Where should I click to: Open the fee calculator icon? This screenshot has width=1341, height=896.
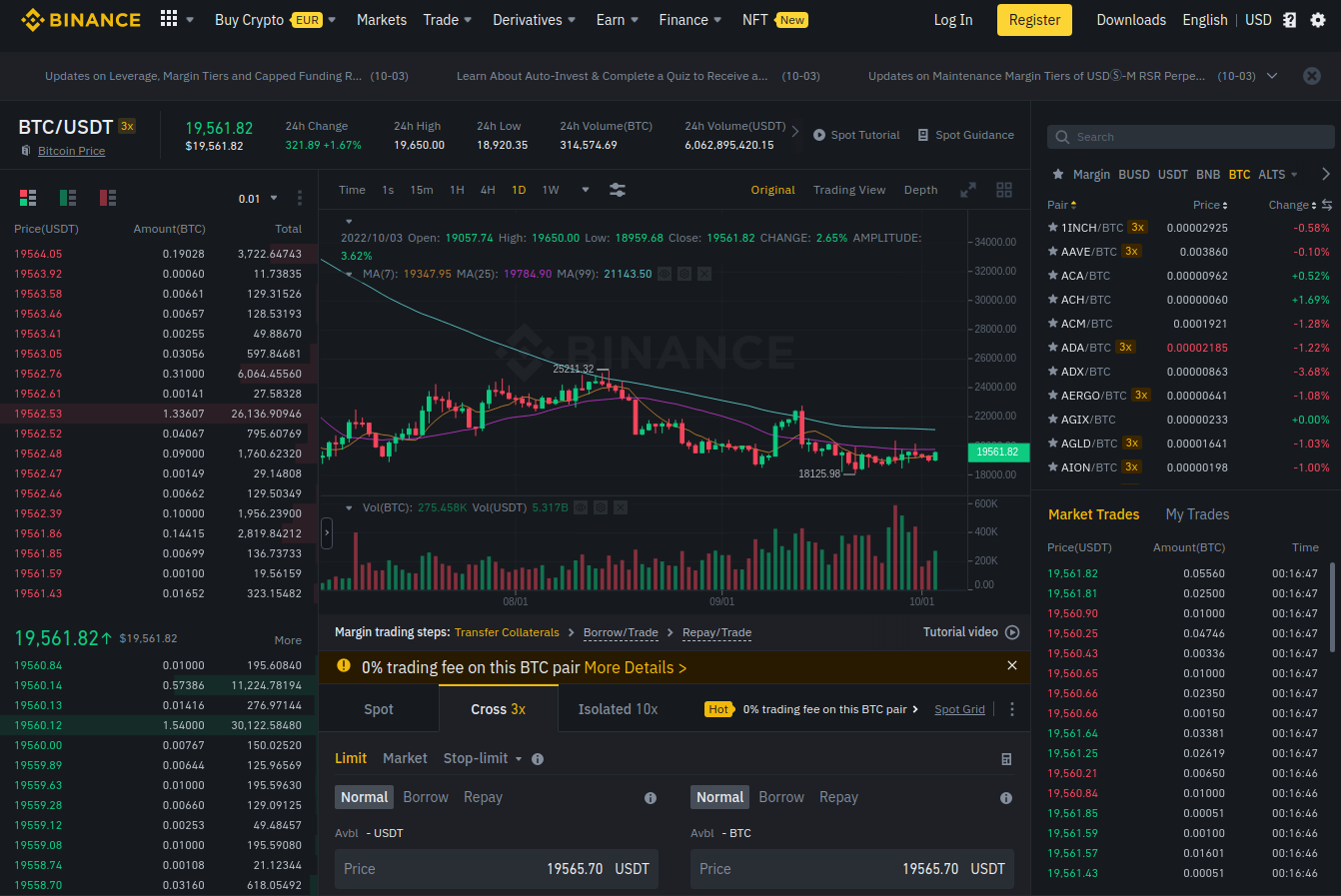pyautogui.click(x=1006, y=759)
